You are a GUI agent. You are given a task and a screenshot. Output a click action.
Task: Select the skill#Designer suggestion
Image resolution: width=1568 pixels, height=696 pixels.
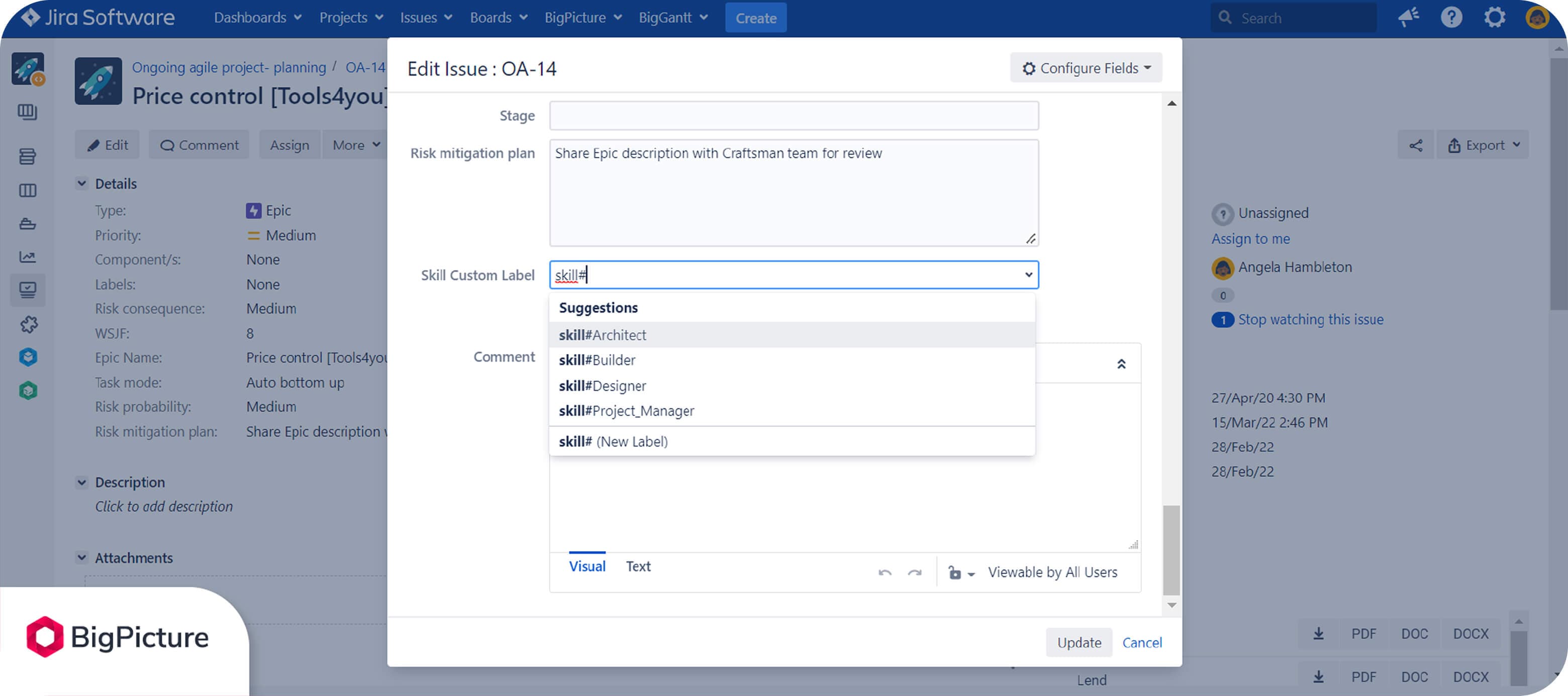coord(792,385)
